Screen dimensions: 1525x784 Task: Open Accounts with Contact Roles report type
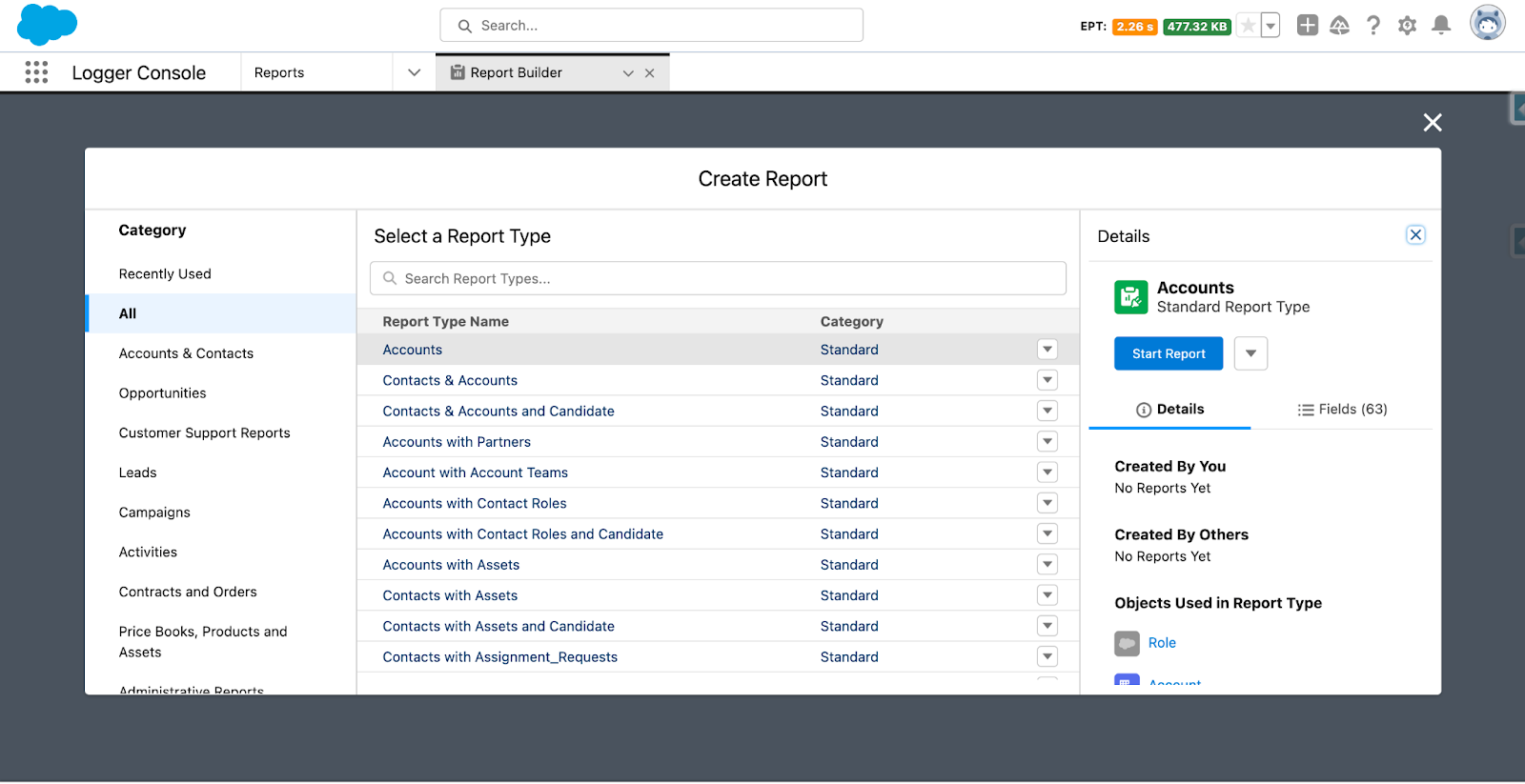475,504
